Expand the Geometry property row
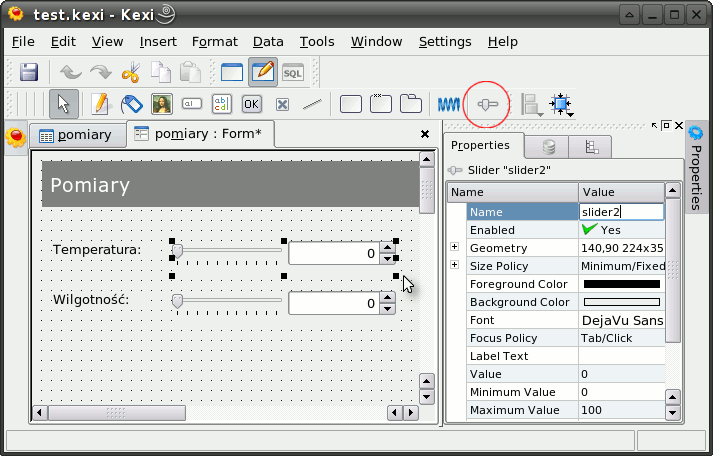 (x=455, y=247)
